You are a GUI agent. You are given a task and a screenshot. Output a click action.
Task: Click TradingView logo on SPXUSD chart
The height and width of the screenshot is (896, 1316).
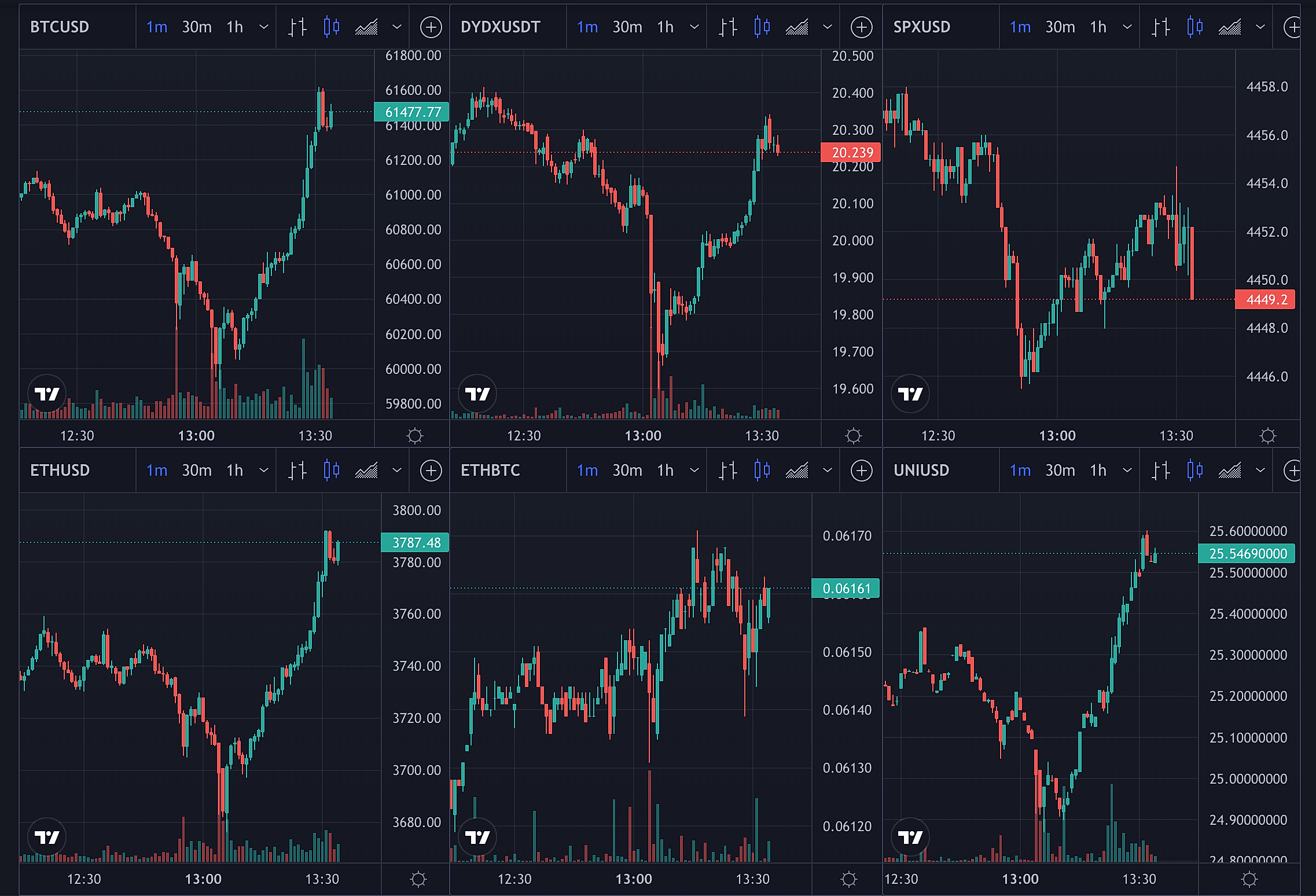[x=910, y=394]
